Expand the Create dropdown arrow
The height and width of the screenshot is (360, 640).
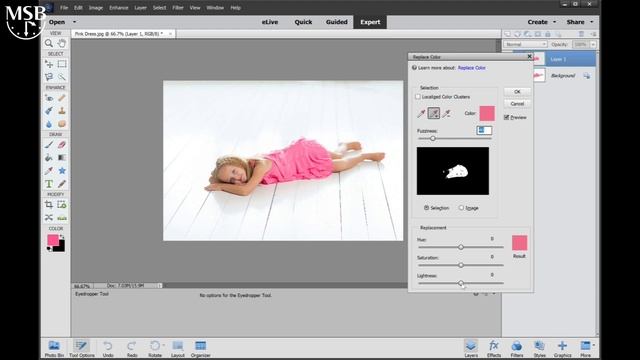554,22
